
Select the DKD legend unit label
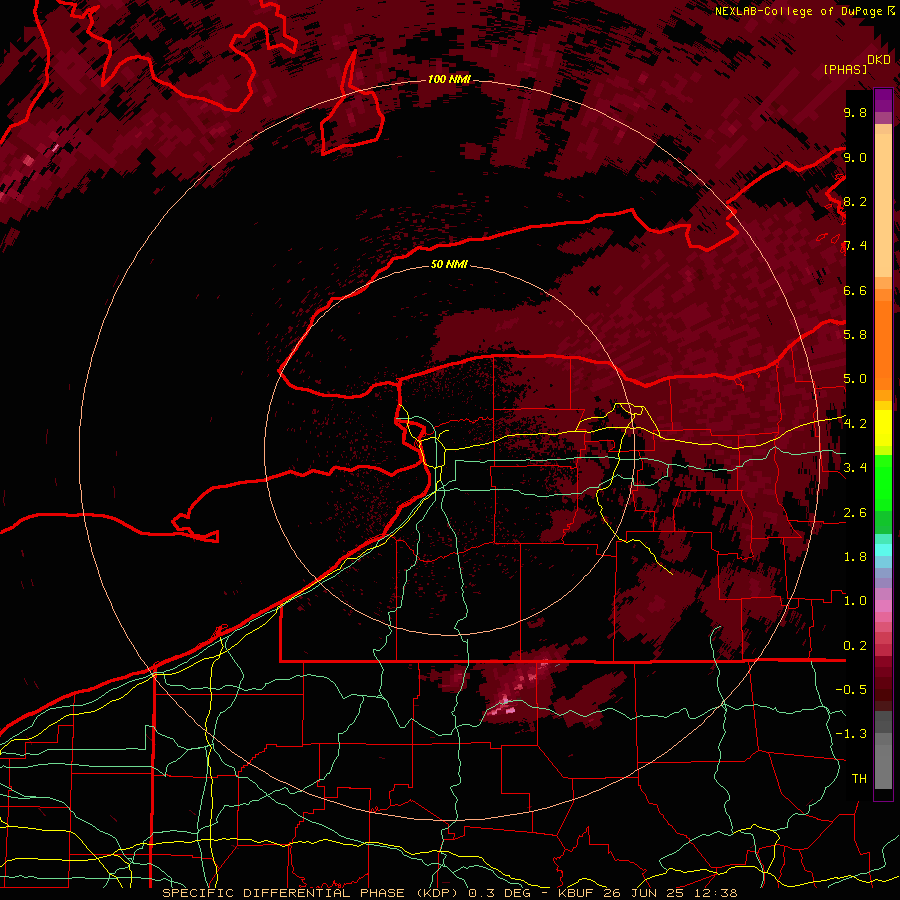coord(879,60)
